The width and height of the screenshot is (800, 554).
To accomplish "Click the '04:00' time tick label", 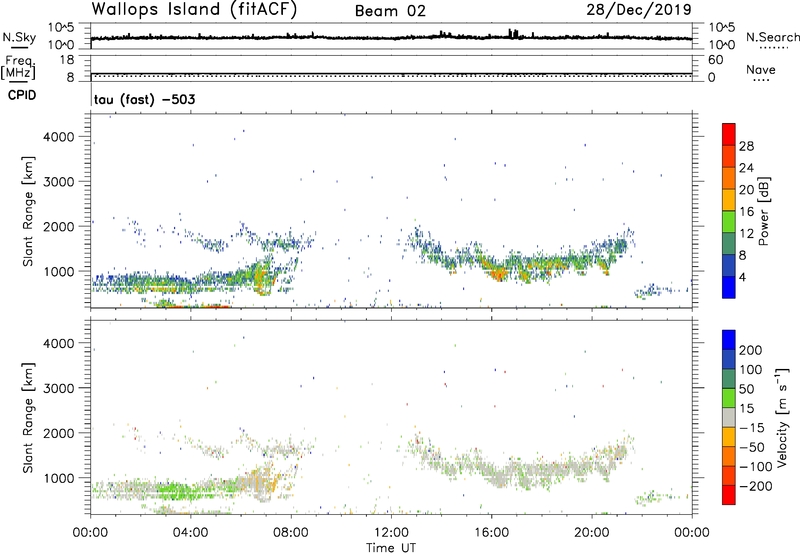I will (x=191, y=533).
